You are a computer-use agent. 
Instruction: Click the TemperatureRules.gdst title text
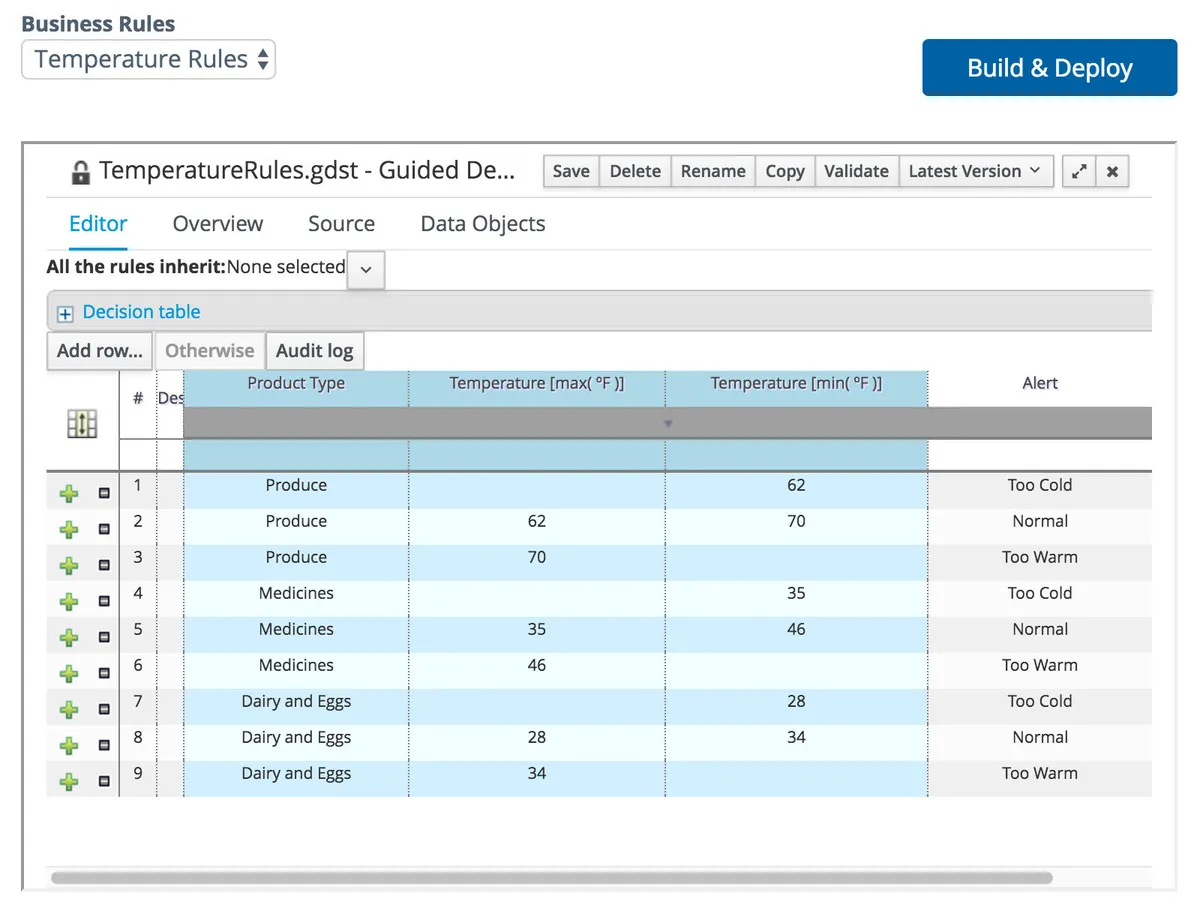pos(307,171)
